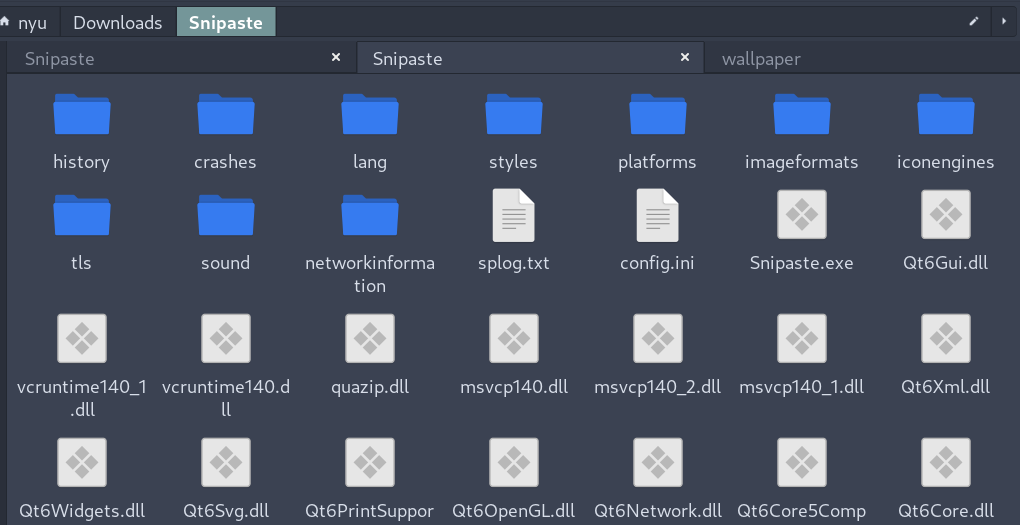1020x525 pixels.
Task: Click the Snipaste path bar button
Action: pos(226,23)
